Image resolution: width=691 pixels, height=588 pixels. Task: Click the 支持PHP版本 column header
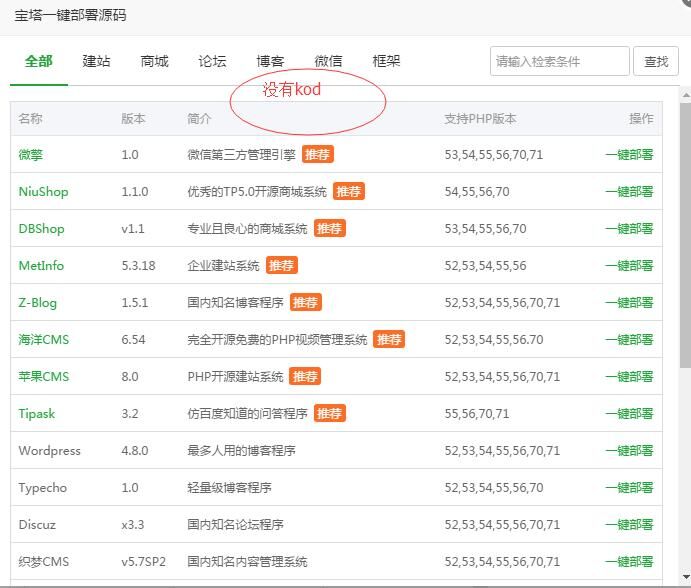(x=480, y=119)
